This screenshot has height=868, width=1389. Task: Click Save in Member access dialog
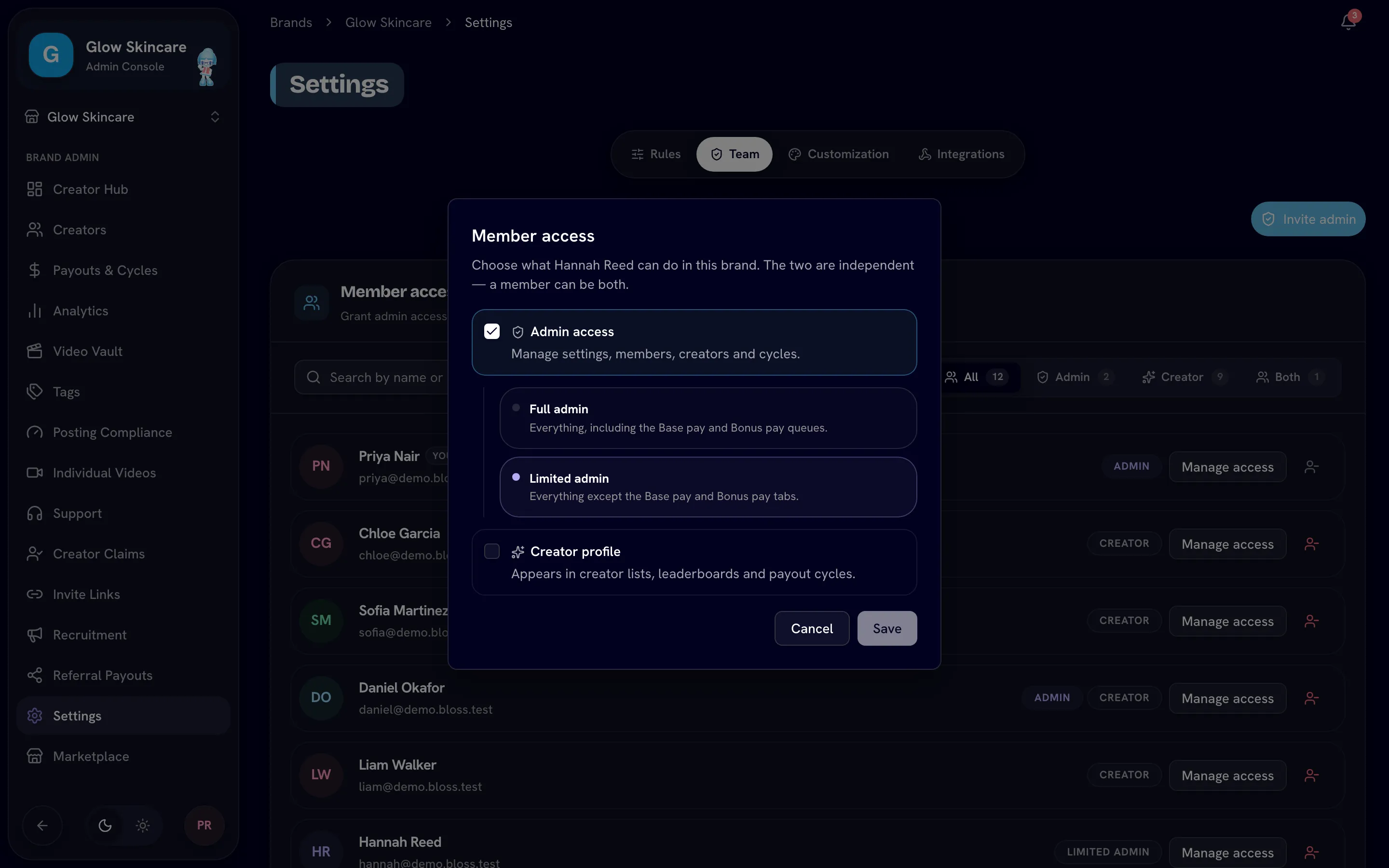pyautogui.click(x=887, y=629)
